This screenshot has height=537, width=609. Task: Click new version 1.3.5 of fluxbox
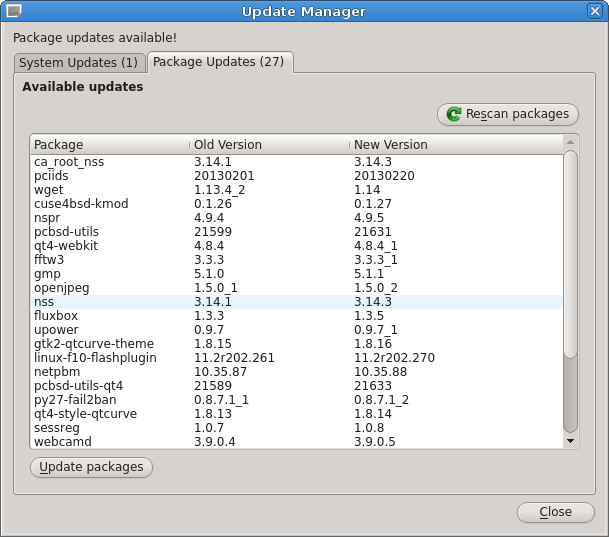[369, 316]
